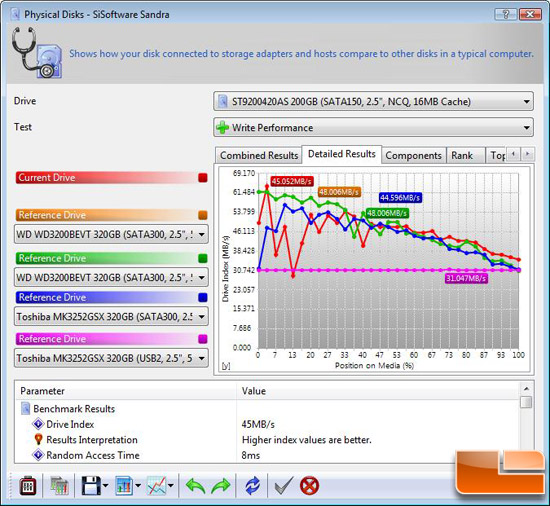The height and width of the screenshot is (506, 550).
Task: Click the title bar Help question button
Action: pos(505,14)
